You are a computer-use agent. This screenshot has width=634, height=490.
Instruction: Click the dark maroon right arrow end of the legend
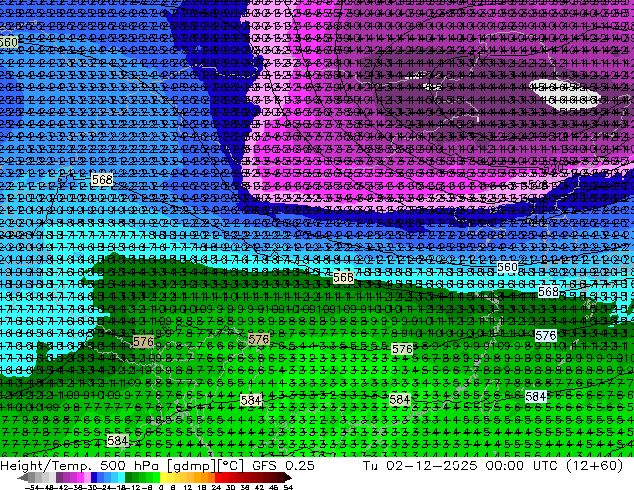(287, 478)
